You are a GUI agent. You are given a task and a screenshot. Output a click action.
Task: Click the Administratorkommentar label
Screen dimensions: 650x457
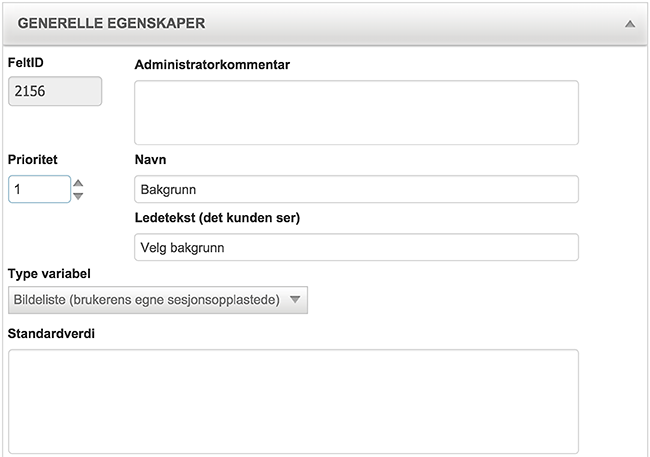212,65
